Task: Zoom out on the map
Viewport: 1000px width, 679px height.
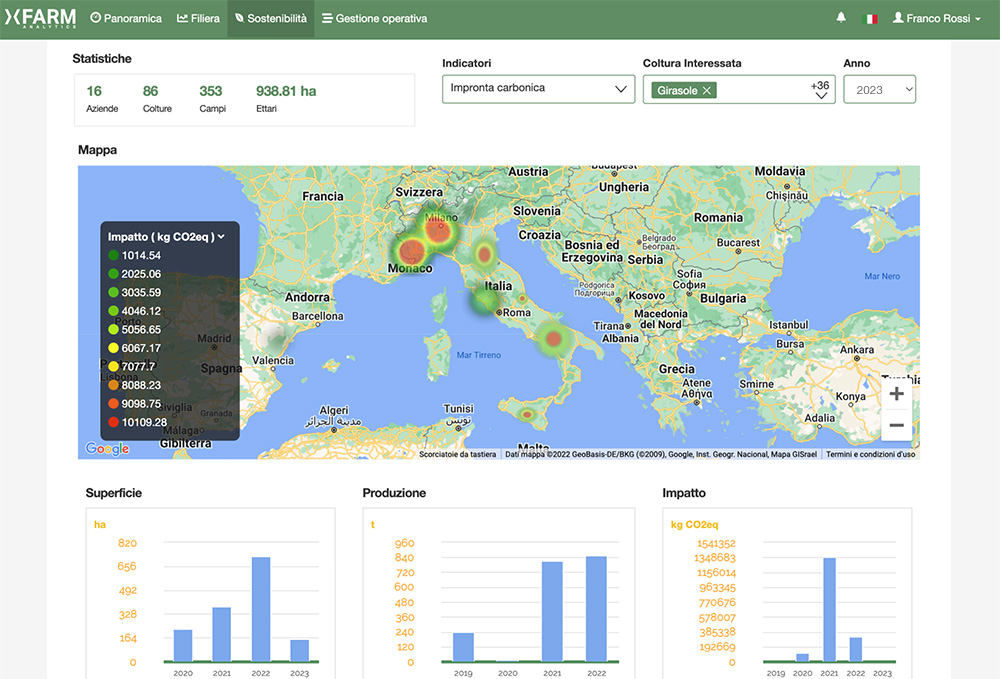Action: pos(896,426)
